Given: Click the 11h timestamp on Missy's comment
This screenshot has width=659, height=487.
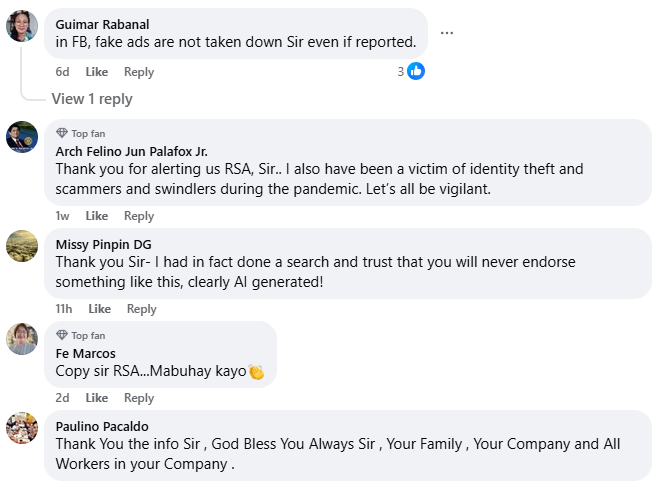Looking at the screenshot, I should coord(65,309).
